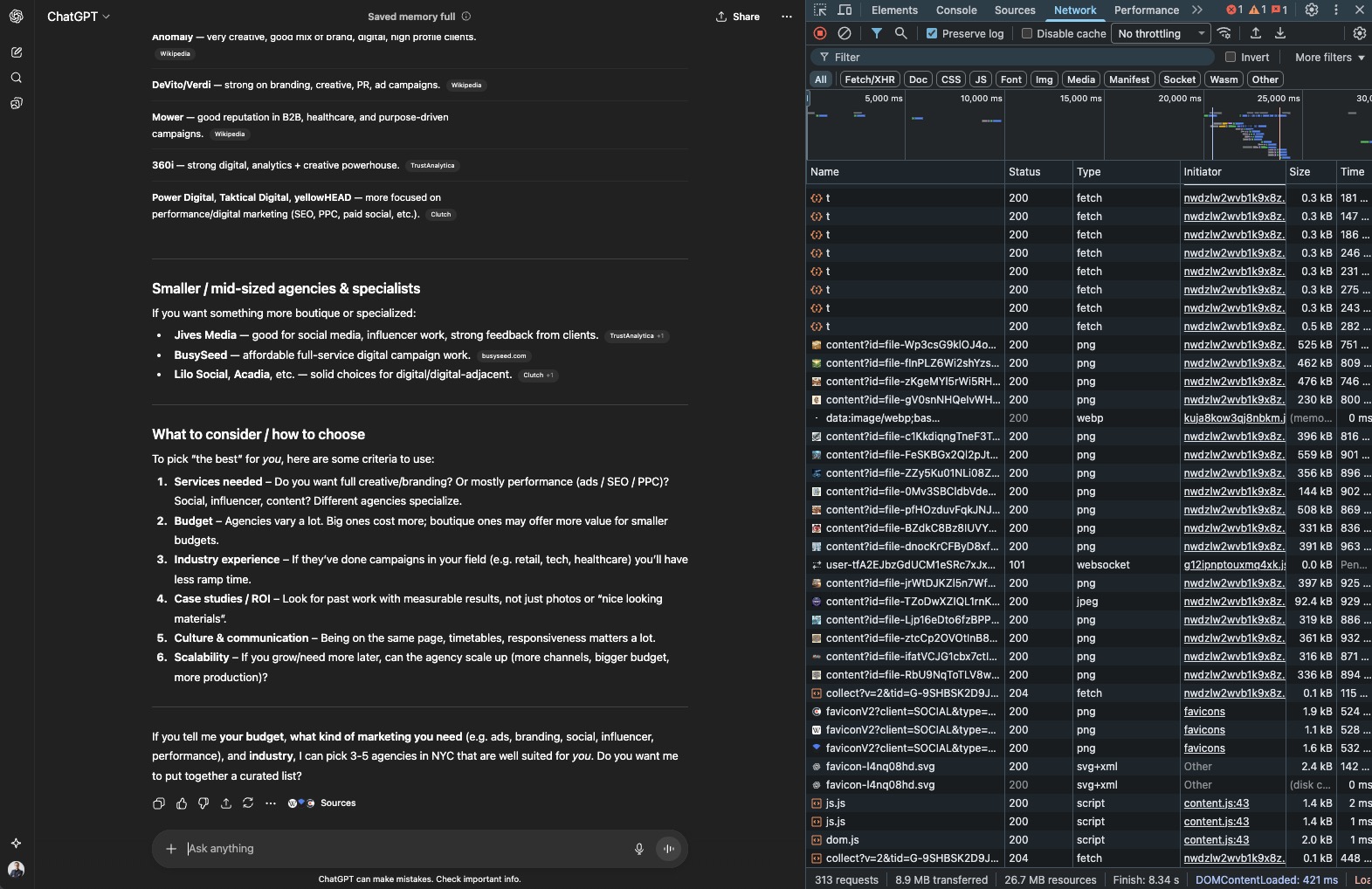Open conversation options three-dot menu
The image size is (1372, 889).
point(787,17)
